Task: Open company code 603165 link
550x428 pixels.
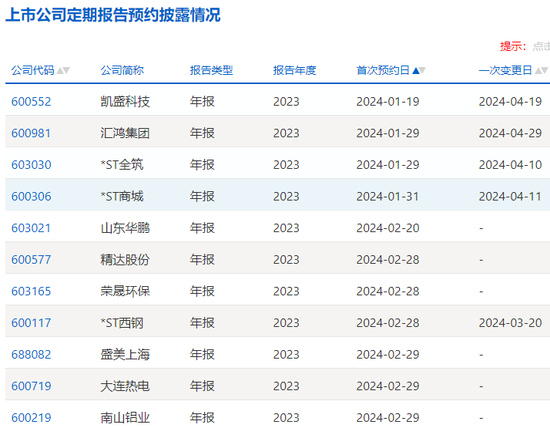Action: click(31, 291)
